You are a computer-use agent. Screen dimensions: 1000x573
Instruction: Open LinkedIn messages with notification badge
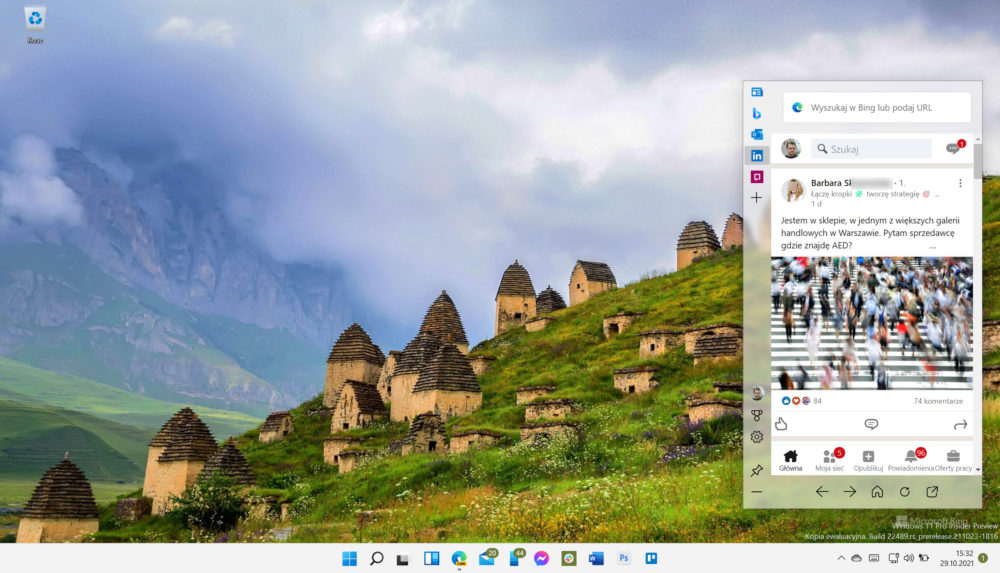[x=954, y=147]
